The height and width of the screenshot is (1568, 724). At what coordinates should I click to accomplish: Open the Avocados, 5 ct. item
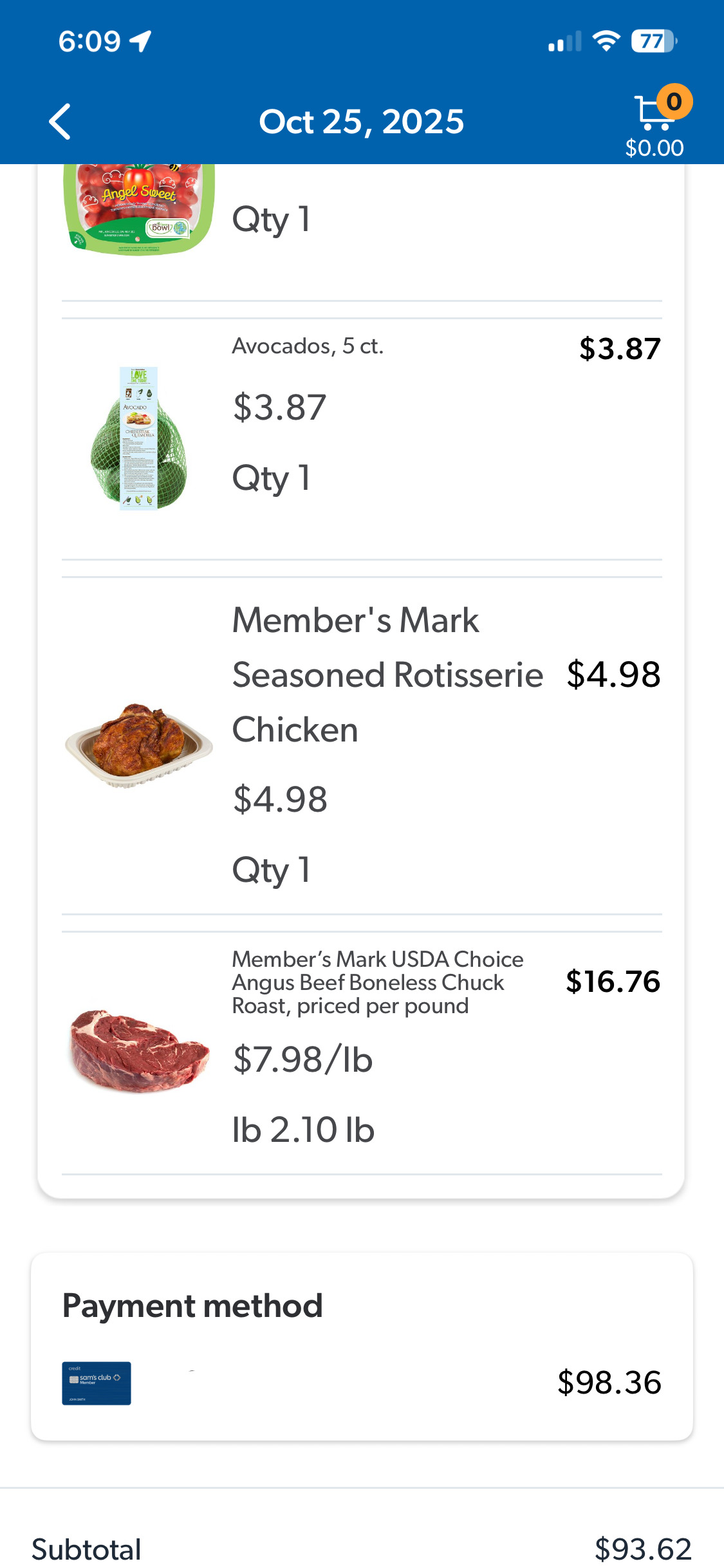tap(308, 346)
